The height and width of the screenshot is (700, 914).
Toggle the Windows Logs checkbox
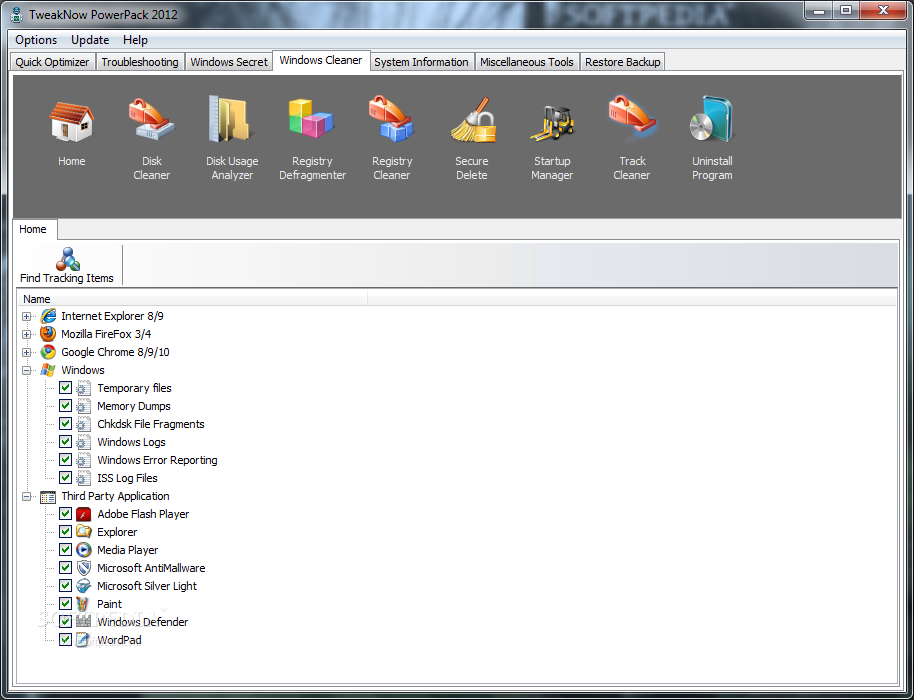[65, 442]
